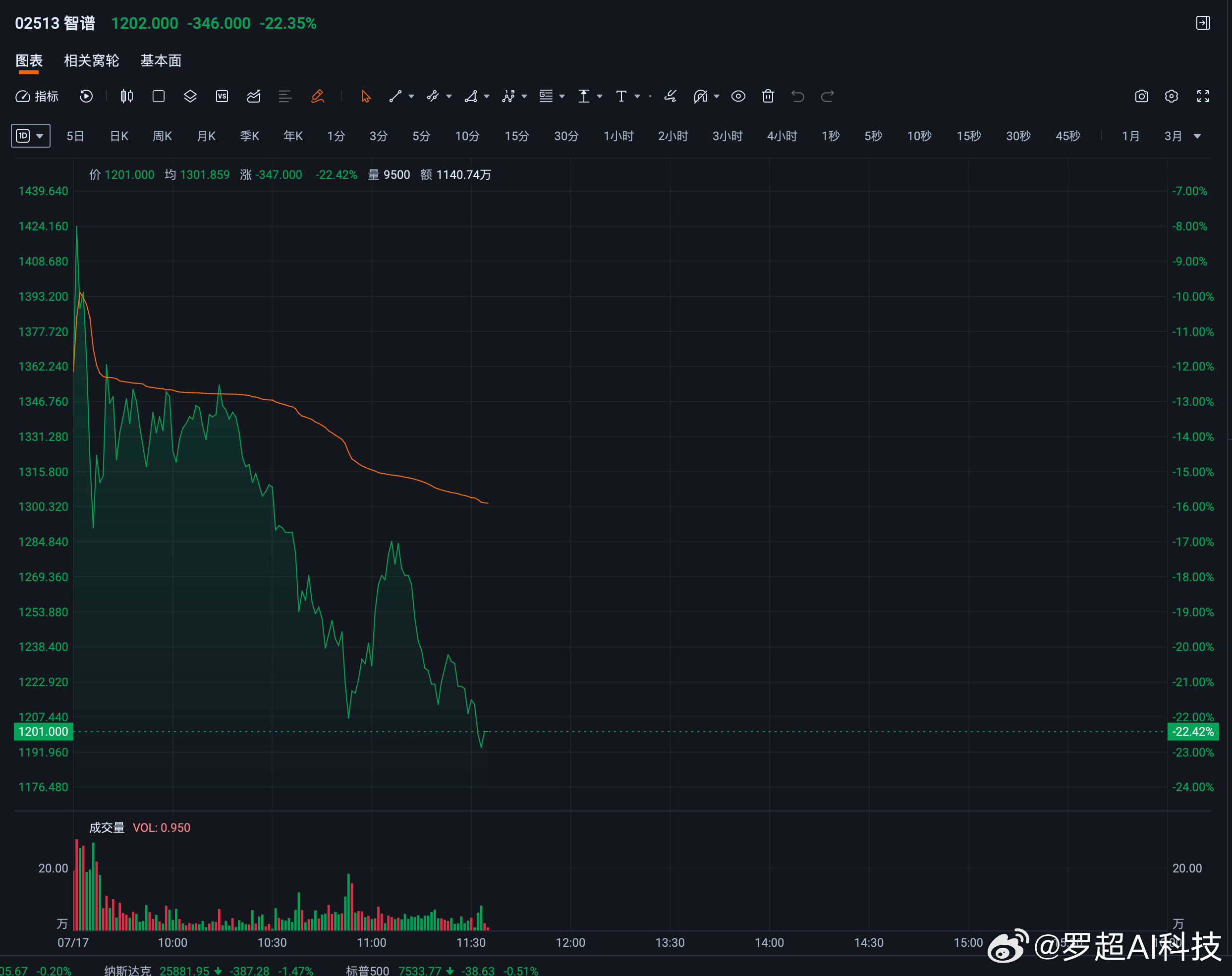Select 季K timeframe
The image size is (1232, 976).
pyautogui.click(x=250, y=136)
